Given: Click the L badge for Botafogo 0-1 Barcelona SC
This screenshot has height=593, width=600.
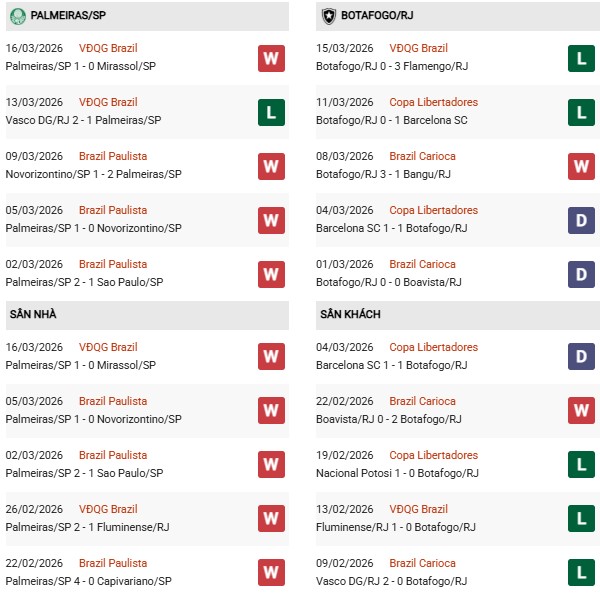Looking at the screenshot, I should coord(581,112).
